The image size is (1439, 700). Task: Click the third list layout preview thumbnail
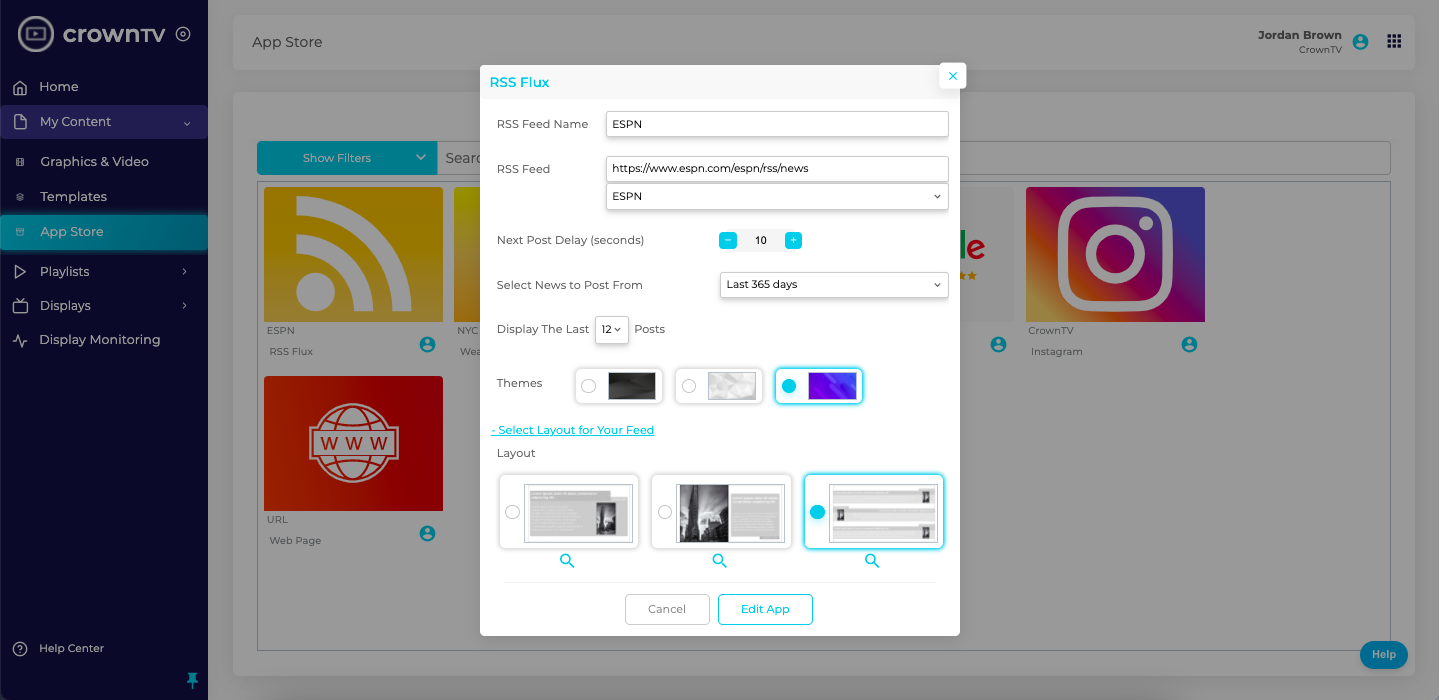click(883, 513)
